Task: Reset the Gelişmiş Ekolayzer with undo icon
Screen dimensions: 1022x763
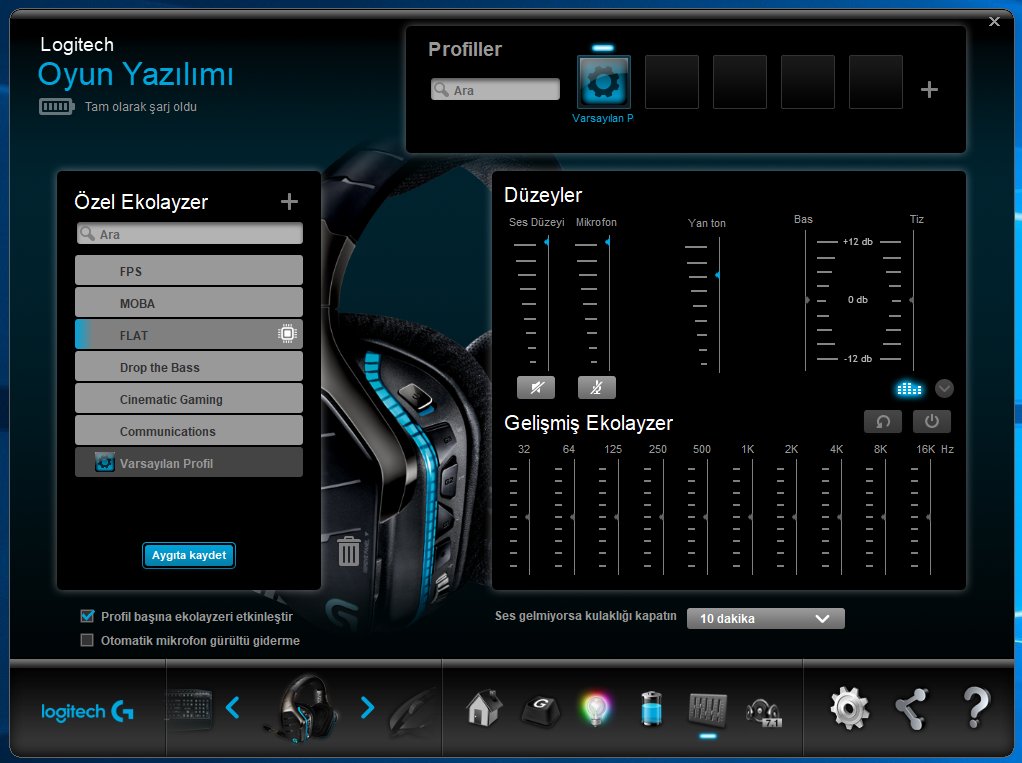Action: pyautogui.click(x=883, y=422)
